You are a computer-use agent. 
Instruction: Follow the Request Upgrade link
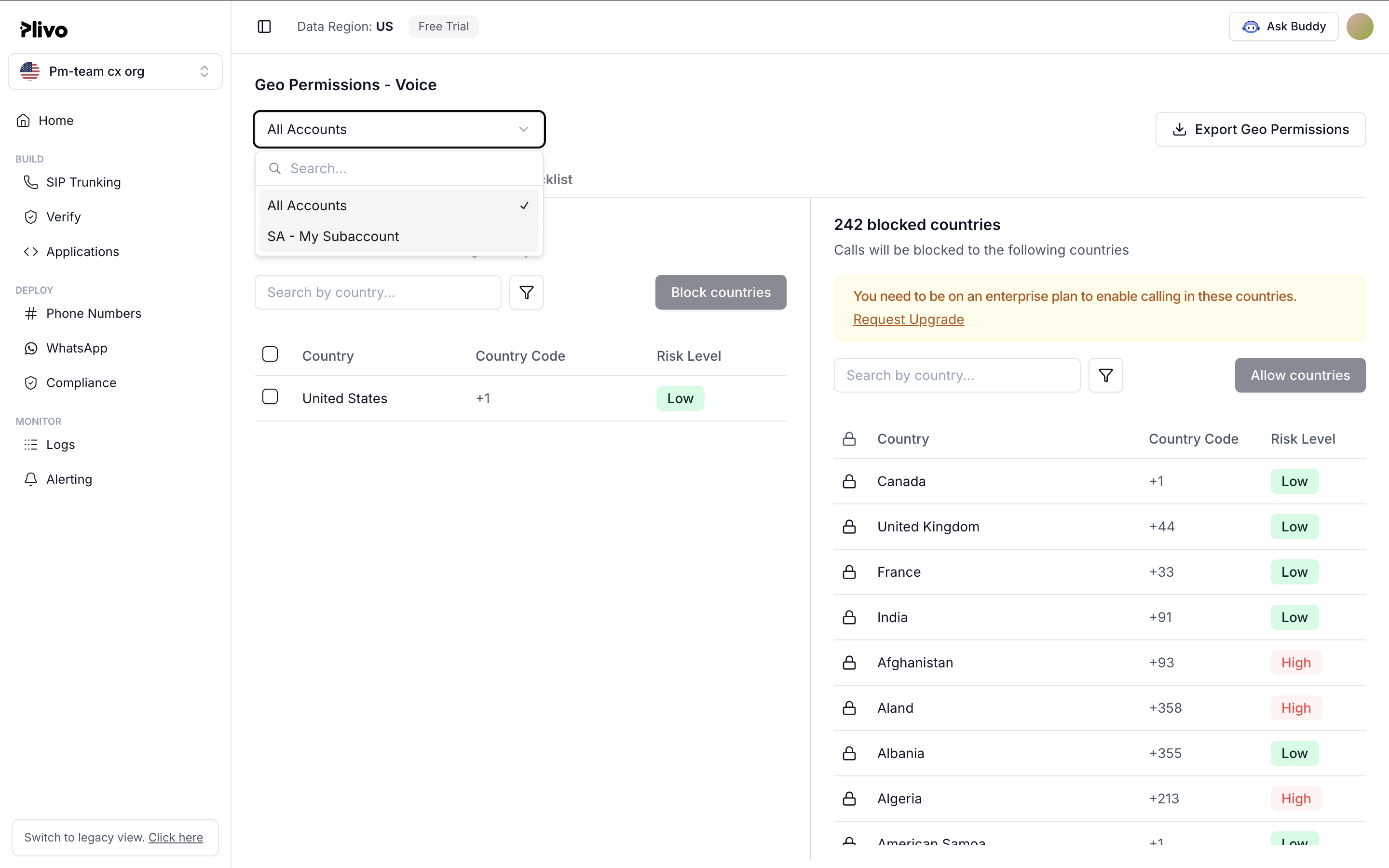click(909, 319)
